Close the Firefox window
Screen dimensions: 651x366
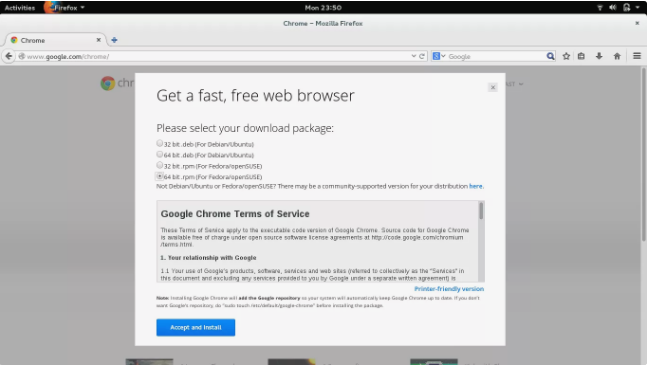(637, 23)
